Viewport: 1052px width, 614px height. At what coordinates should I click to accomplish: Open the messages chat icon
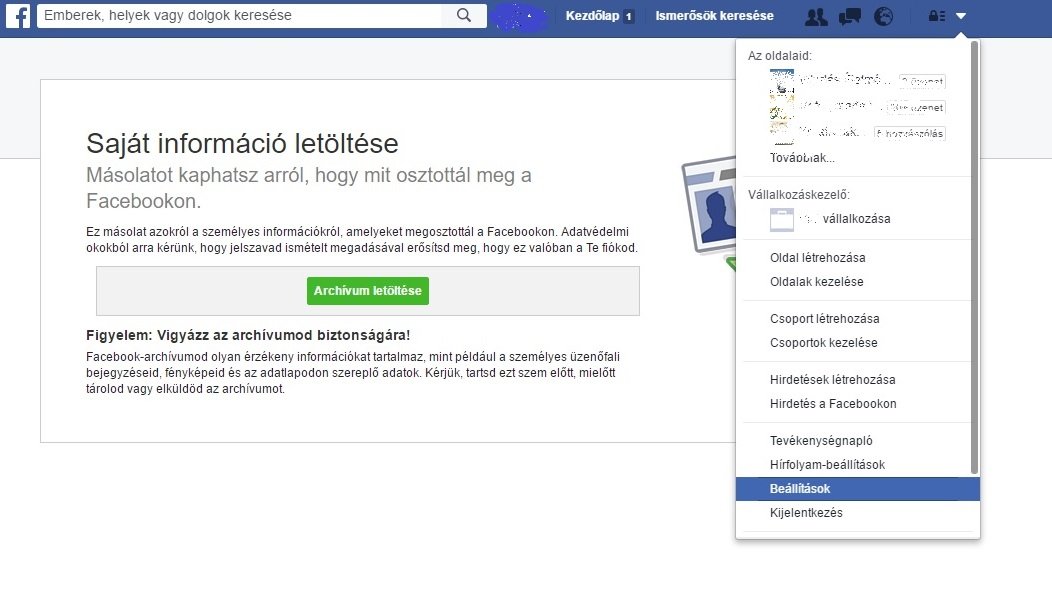849,16
